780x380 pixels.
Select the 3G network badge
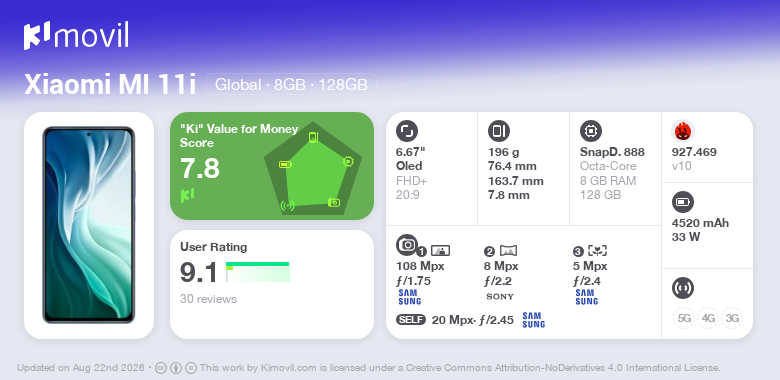[x=732, y=318]
